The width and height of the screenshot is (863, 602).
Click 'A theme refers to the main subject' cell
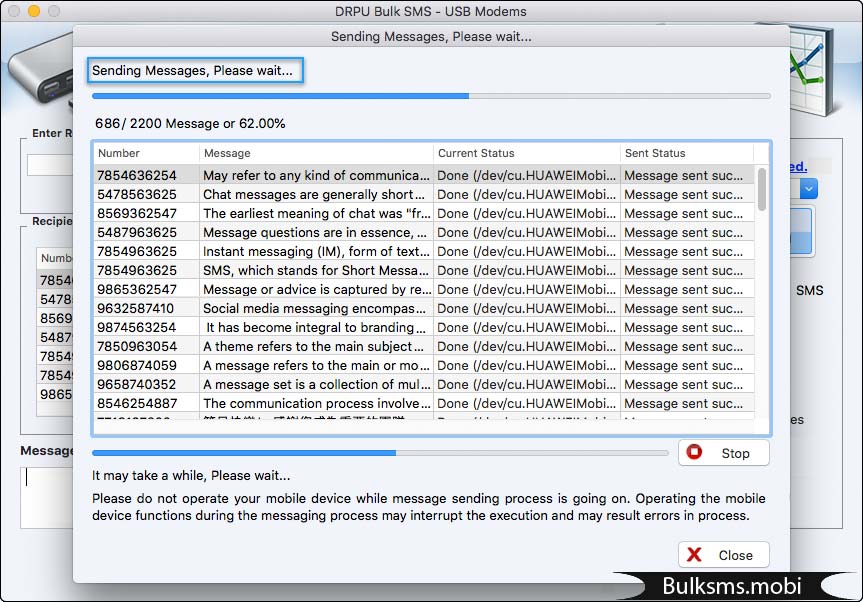tap(316, 346)
